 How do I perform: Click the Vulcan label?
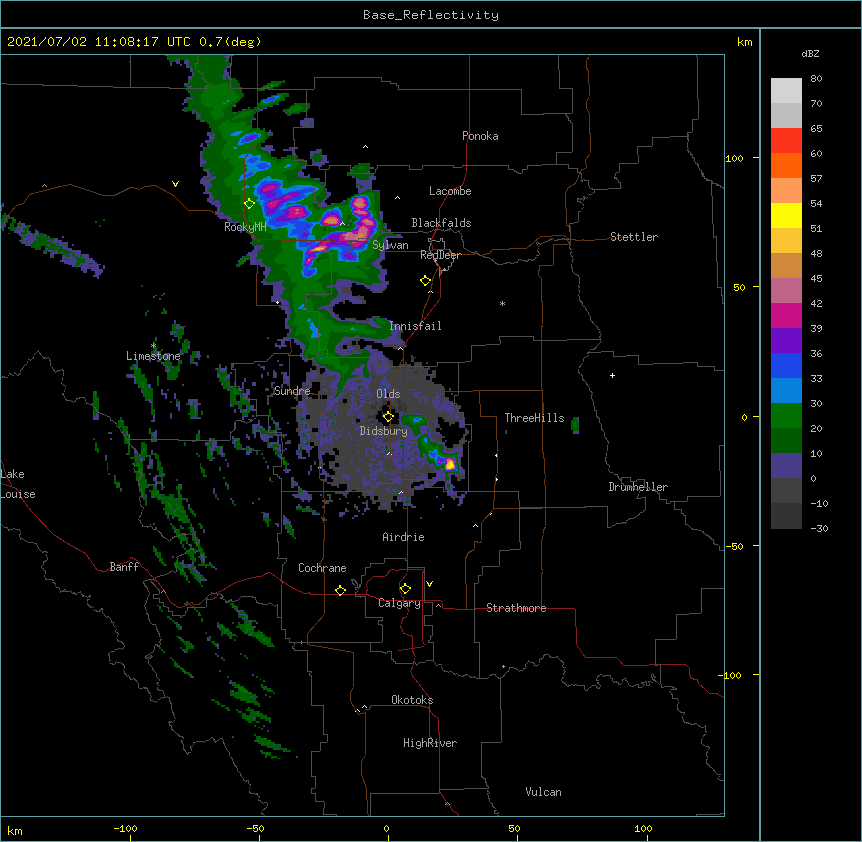click(543, 792)
